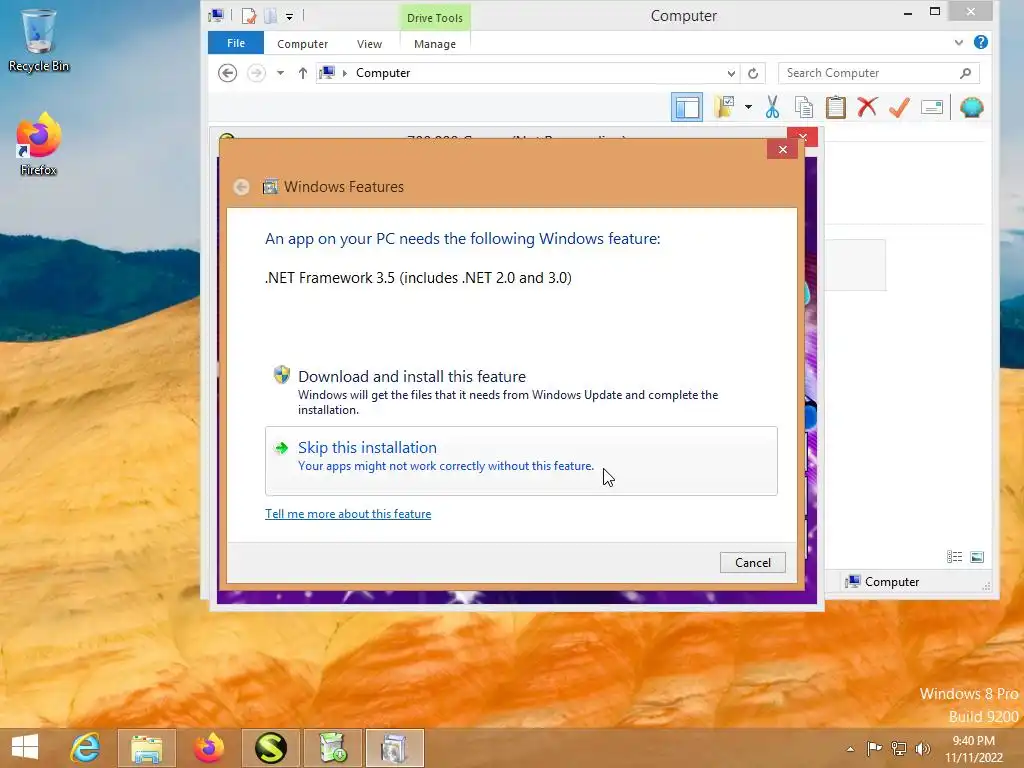This screenshot has width=1024, height=768.
Task: Click the Action Center flag icon
Action: click(x=873, y=748)
